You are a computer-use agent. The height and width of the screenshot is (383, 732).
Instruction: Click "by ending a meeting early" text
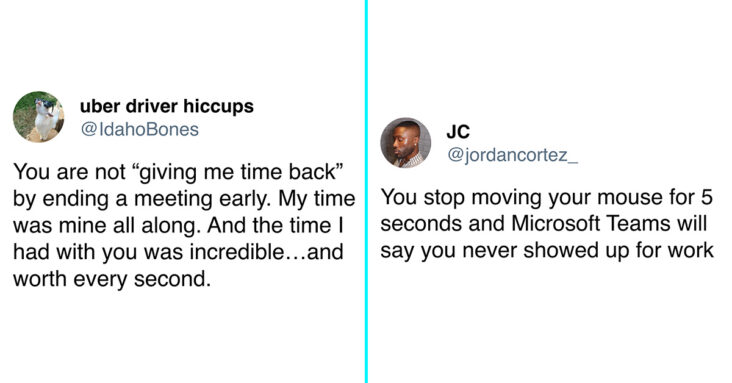coord(141,199)
